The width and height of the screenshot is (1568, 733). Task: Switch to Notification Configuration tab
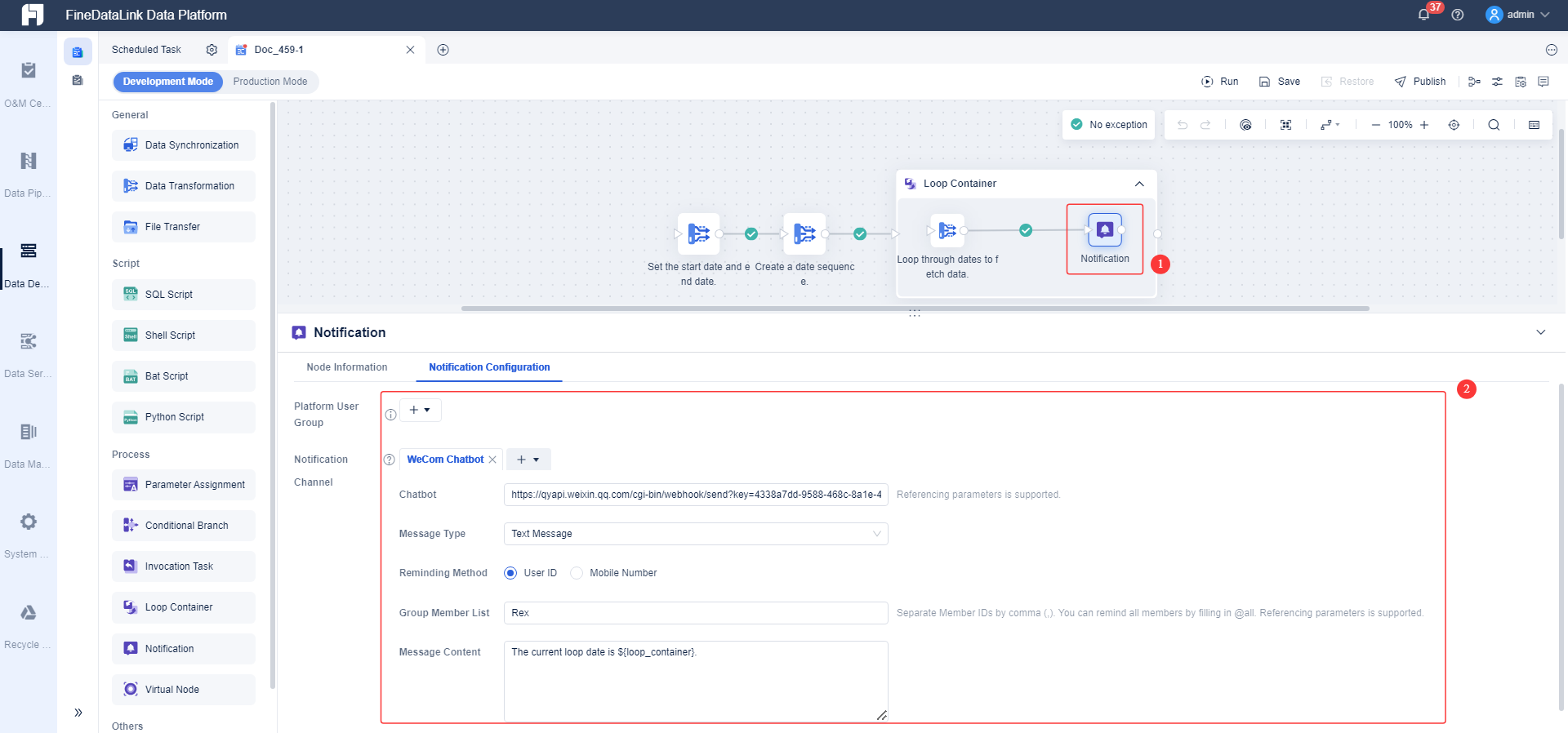tap(489, 367)
